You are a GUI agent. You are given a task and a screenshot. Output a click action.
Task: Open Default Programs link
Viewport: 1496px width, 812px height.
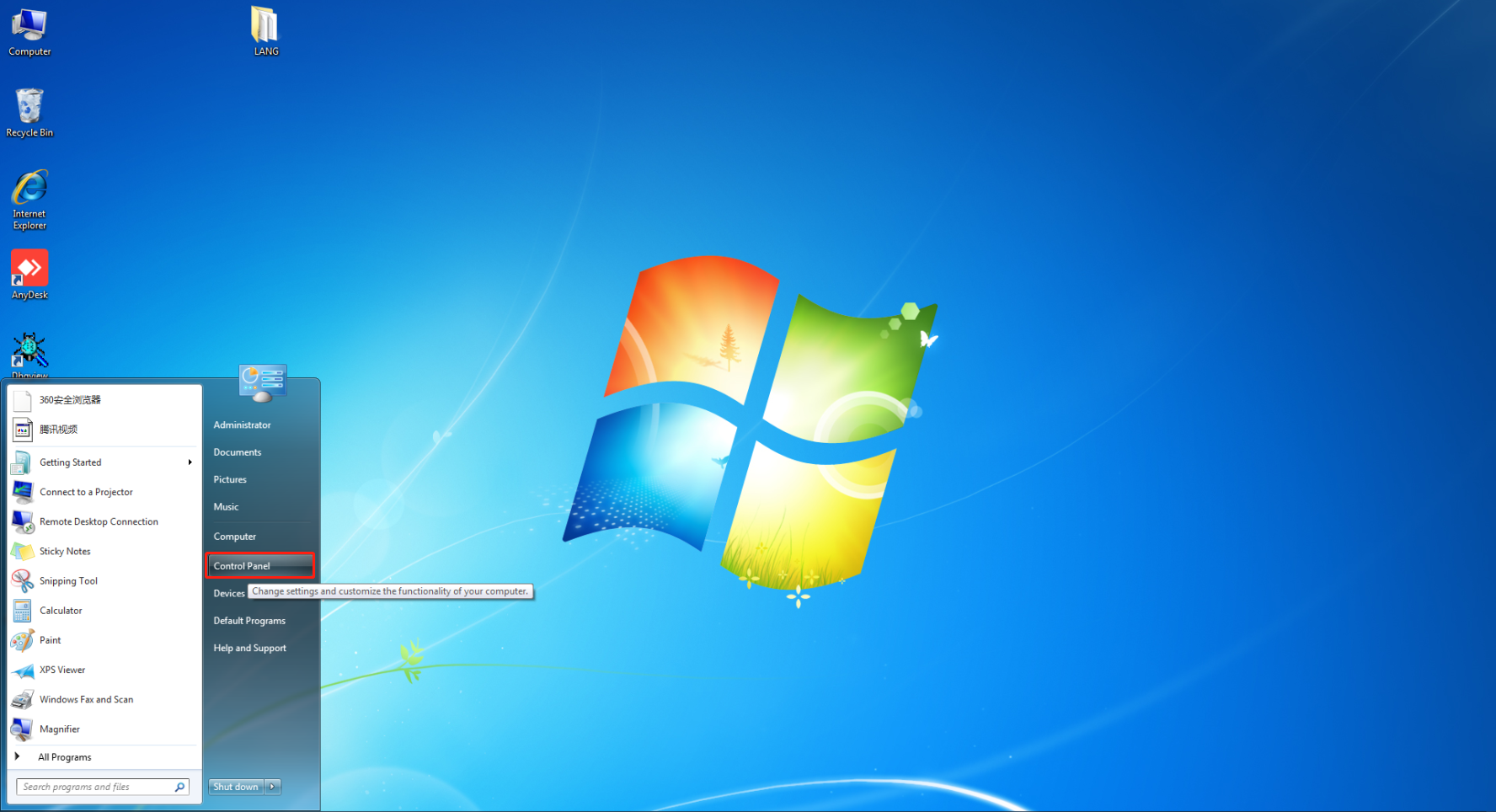(x=249, y=621)
